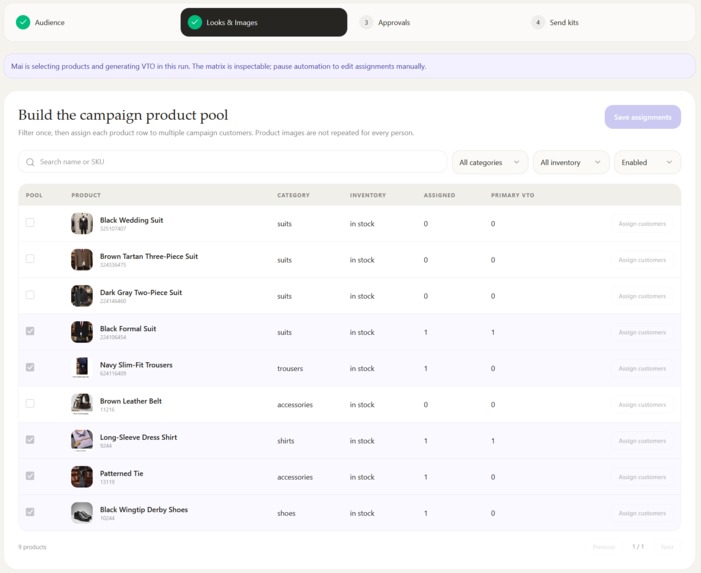Viewport: 701px width, 573px height.
Task: Click the step 4 number badge
Action: tap(538, 22)
